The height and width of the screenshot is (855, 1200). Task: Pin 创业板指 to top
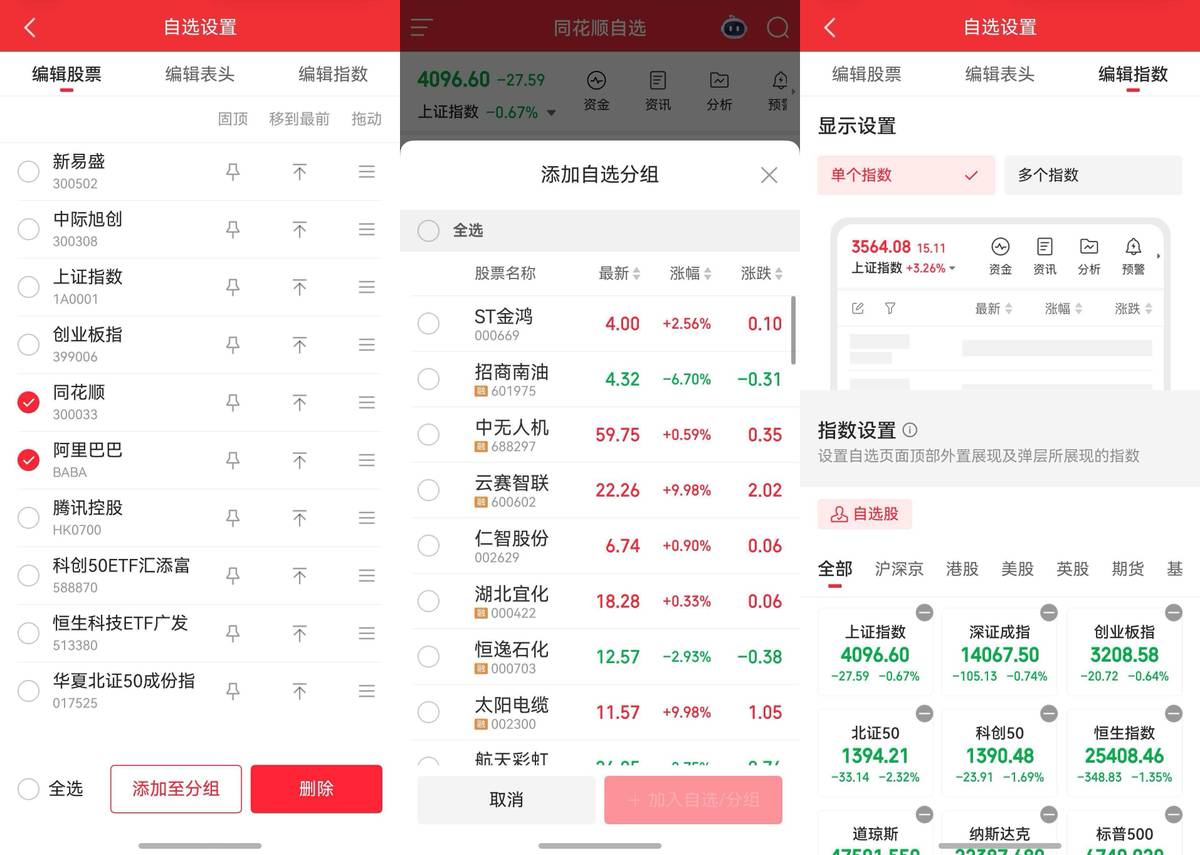[233, 345]
